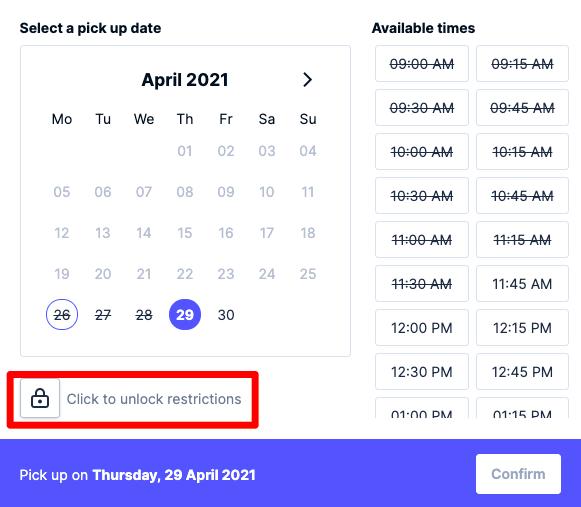The width and height of the screenshot is (581, 507).
Task: Click the crossed-out date 28
Action: (144, 315)
